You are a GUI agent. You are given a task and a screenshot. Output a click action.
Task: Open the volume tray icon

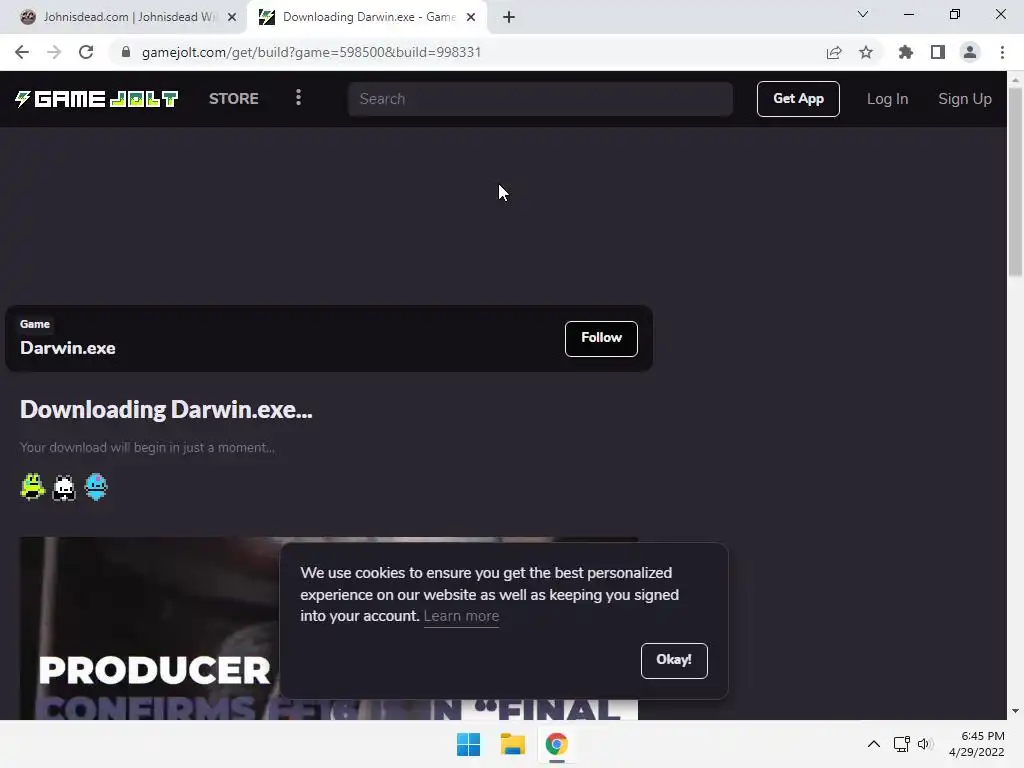point(925,744)
